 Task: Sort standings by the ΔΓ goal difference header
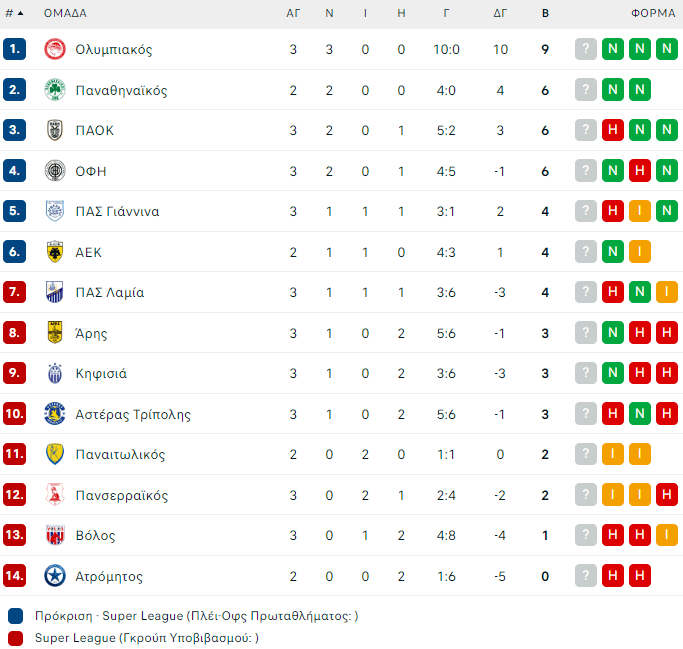[x=500, y=13]
